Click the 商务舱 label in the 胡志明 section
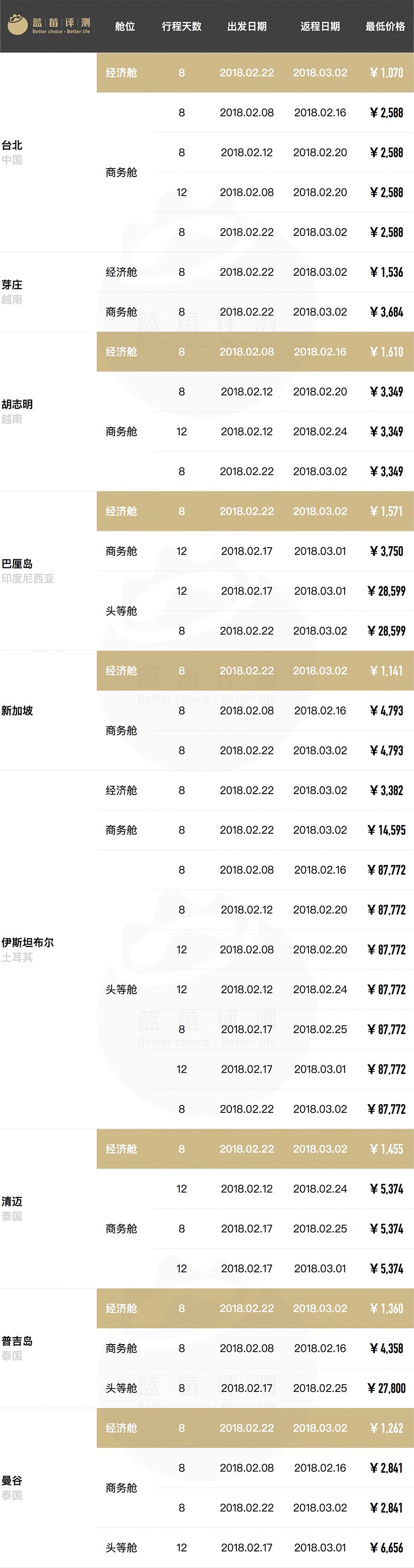 click(x=121, y=432)
